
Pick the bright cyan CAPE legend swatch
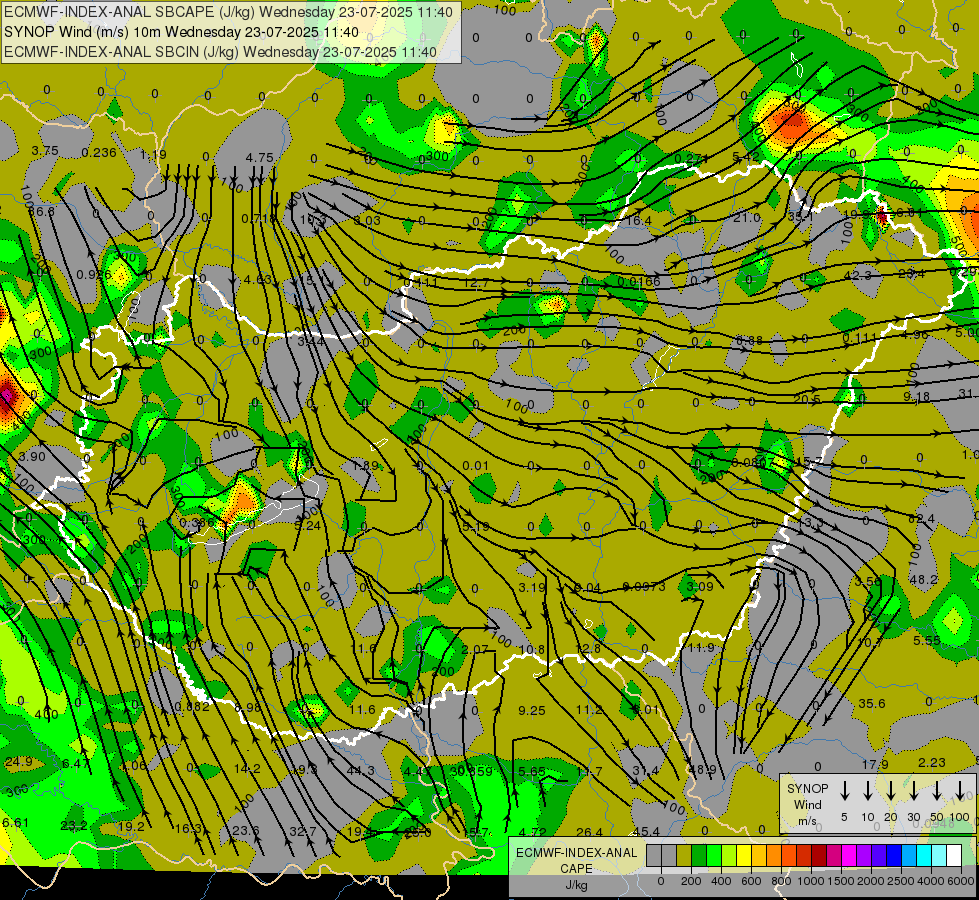923,856
